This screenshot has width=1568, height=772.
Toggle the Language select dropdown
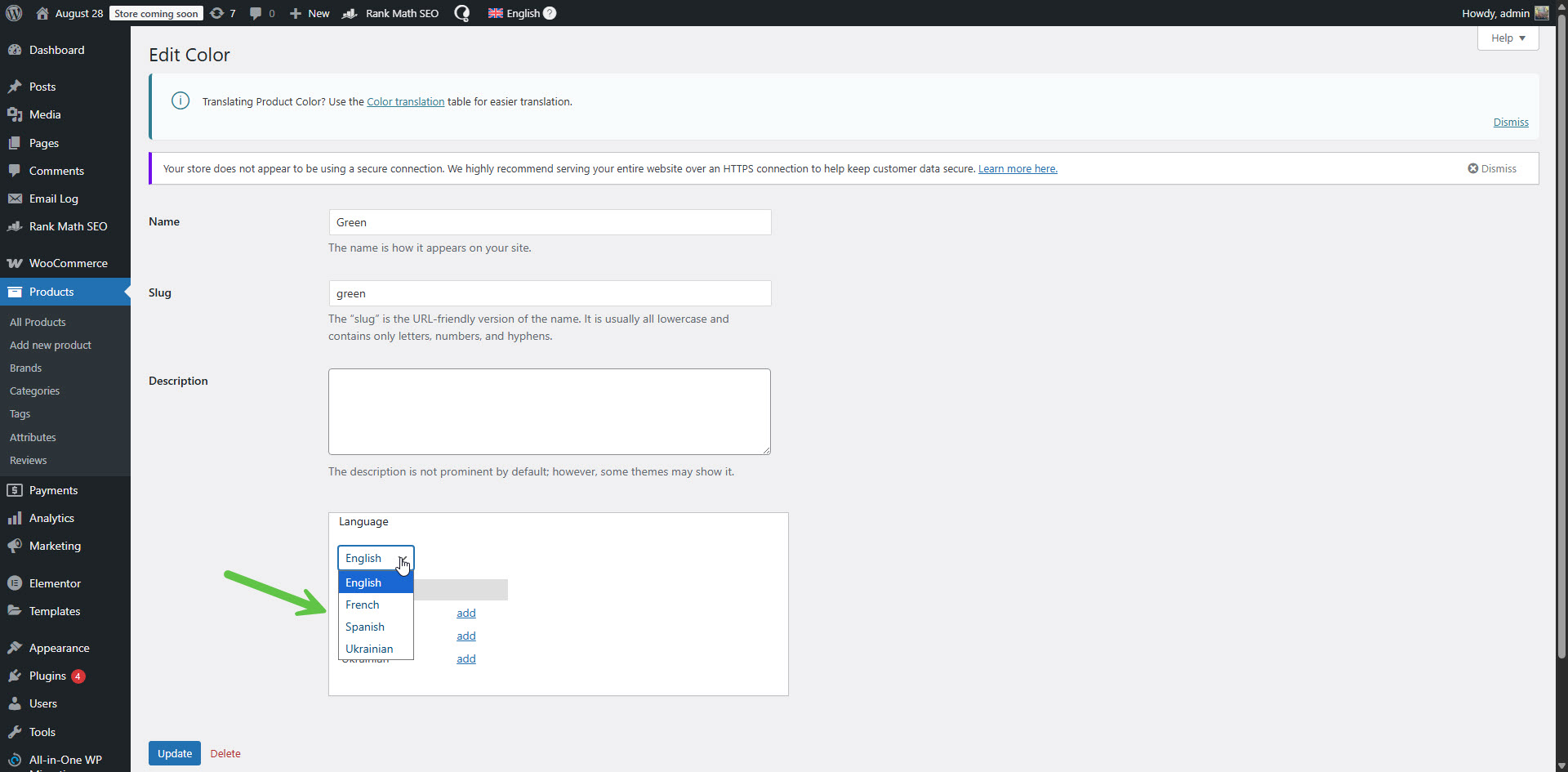(x=376, y=558)
